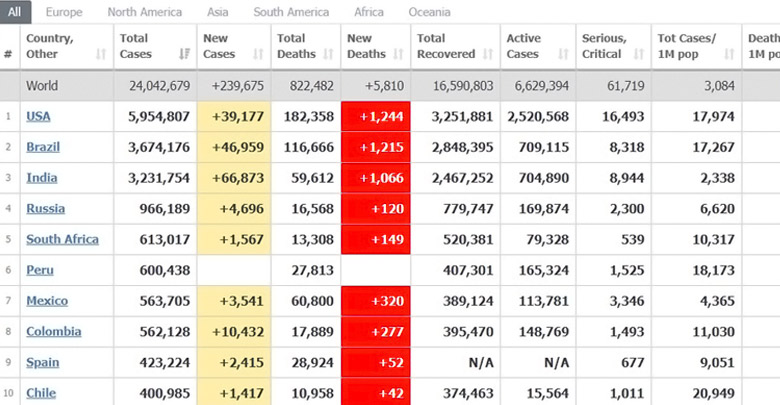Click the Brazil country link
The width and height of the screenshot is (780, 405).
43,147
